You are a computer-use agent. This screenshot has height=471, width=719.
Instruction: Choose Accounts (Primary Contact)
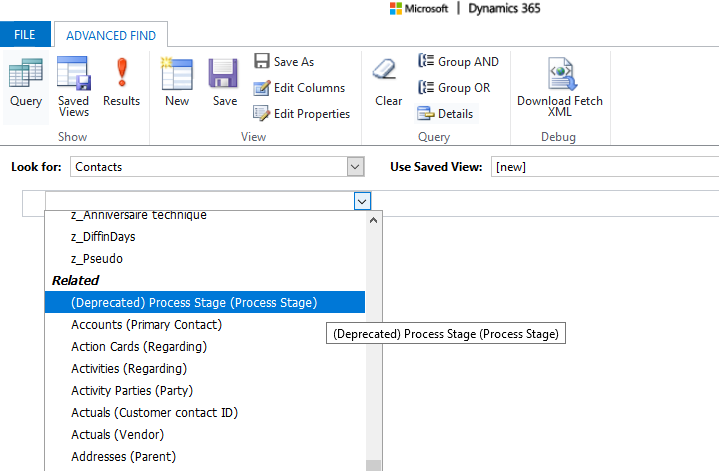click(x=205, y=324)
